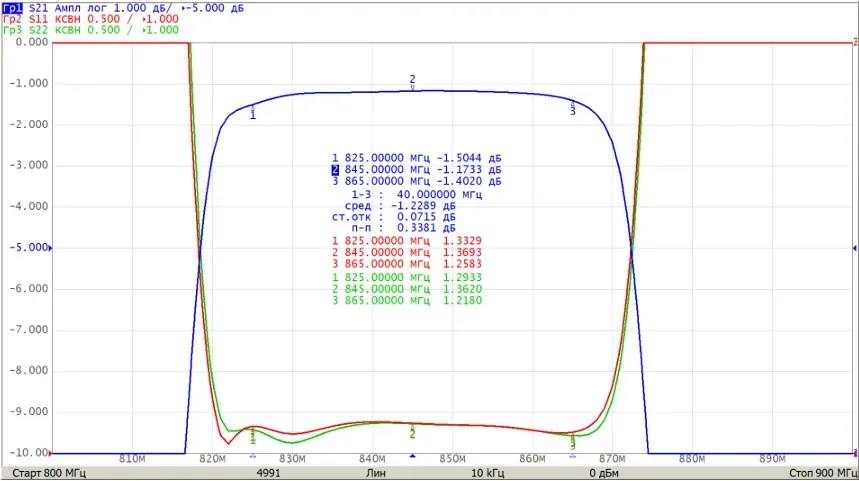The width and height of the screenshot is (859, 481).
Task: Click the Стоп 900 МГц field
Action: pyautogui.click(x=823, y=473)
